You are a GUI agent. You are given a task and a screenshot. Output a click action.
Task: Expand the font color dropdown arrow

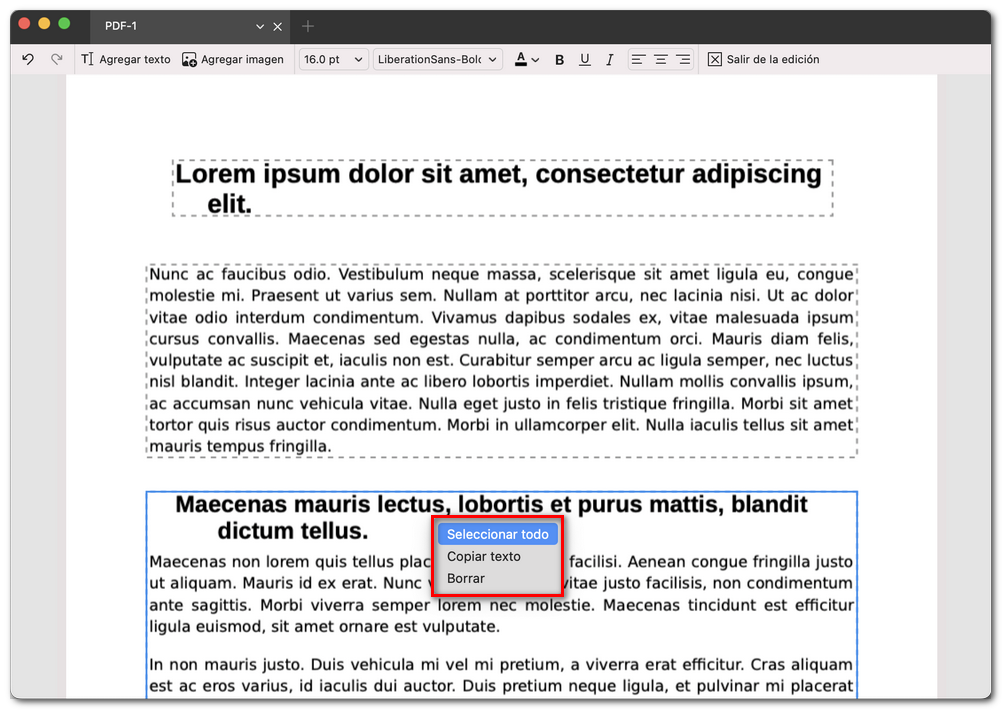(536, 59)
